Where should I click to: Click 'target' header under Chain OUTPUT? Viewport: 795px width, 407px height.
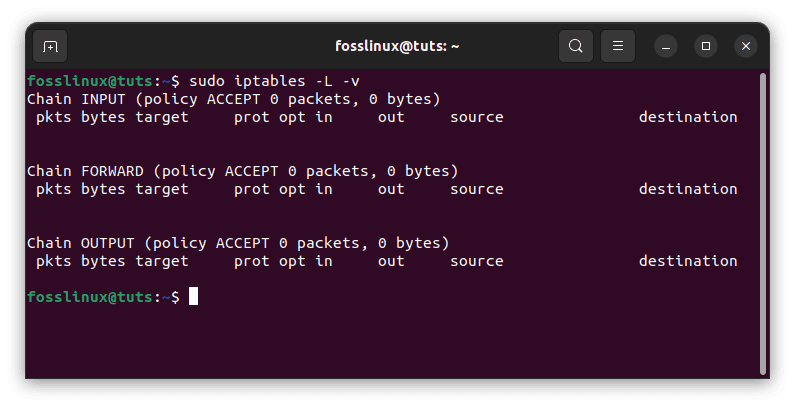(x=162, y=261)
